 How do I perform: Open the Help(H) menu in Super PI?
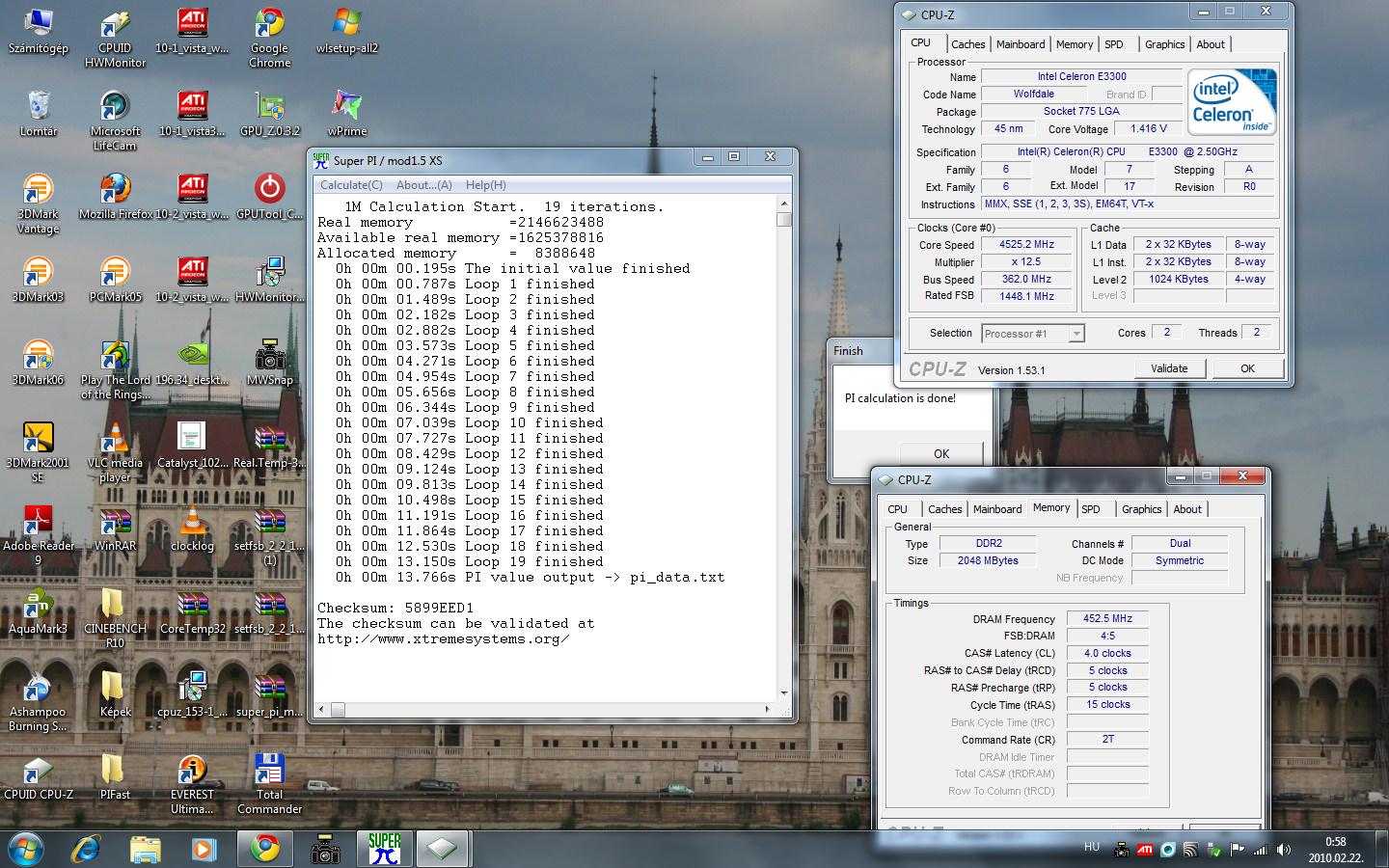point(485,185)
